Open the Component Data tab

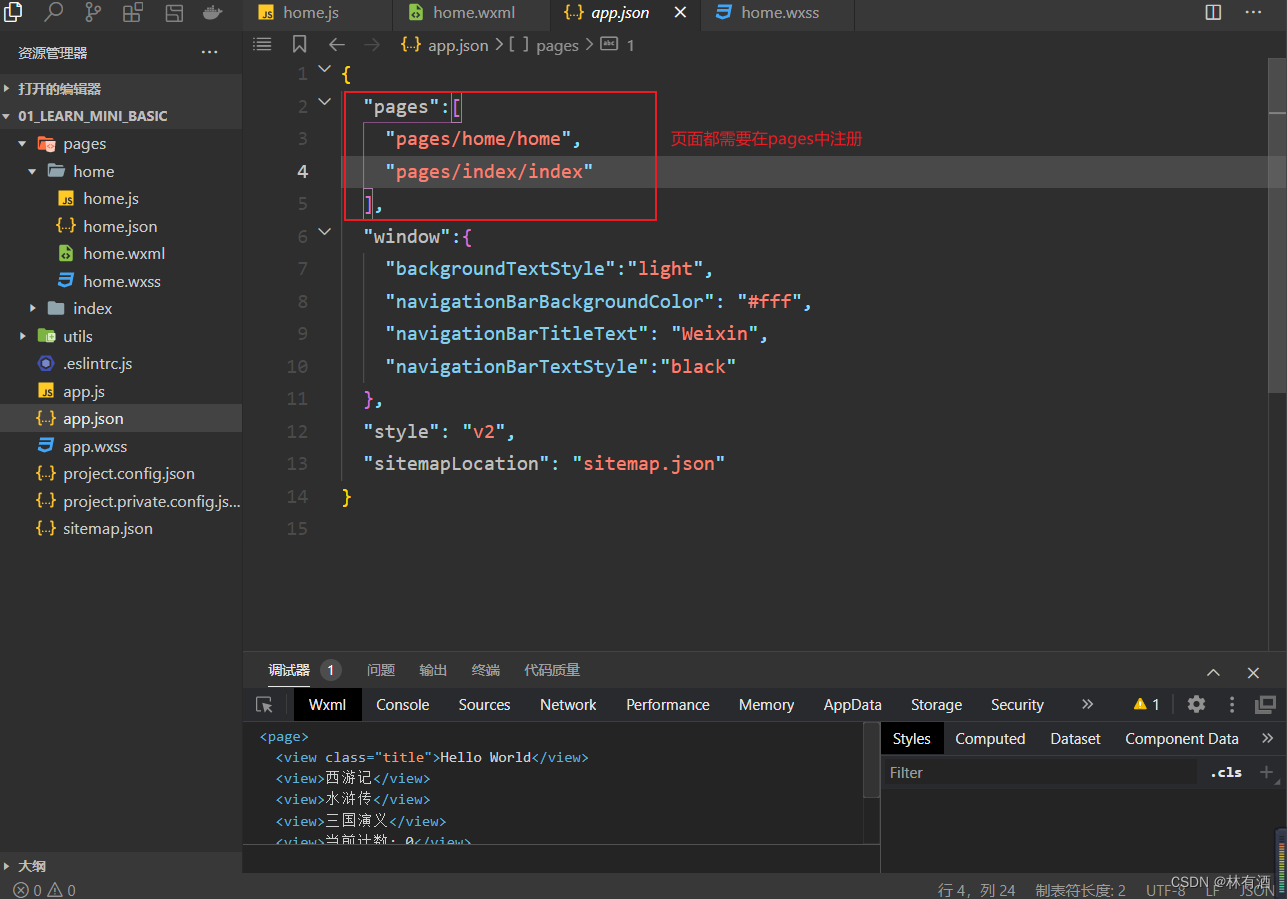tap(1182, 738)
